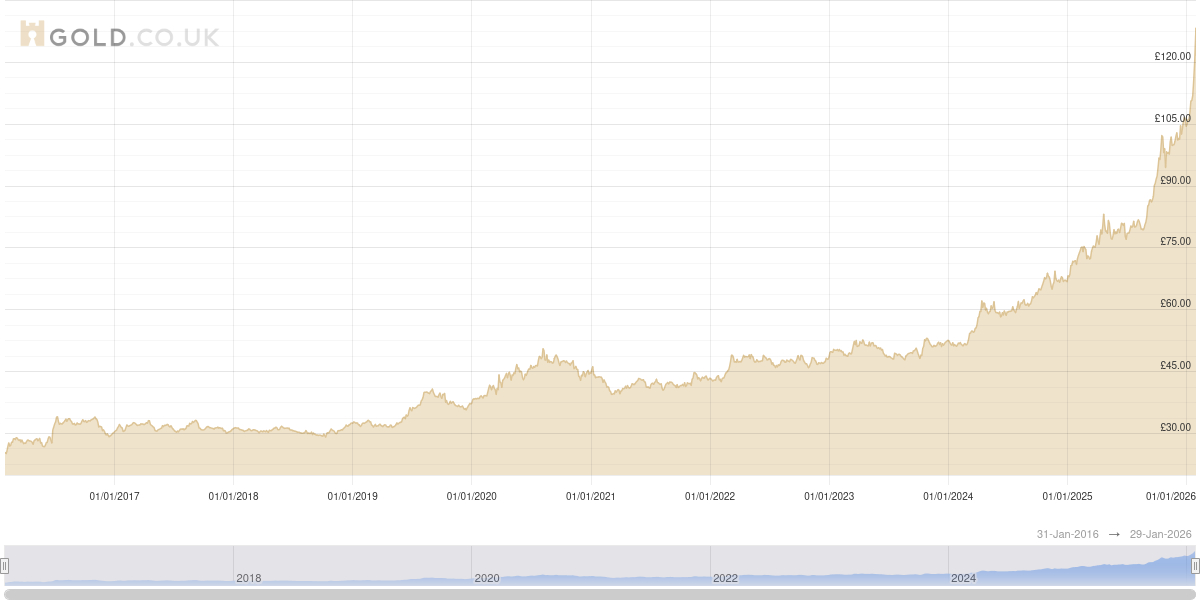Click the arrow between the range dates
The width and height of the screenshot is (1200, 600).
pyautogui.click(x=1114, y=535)
